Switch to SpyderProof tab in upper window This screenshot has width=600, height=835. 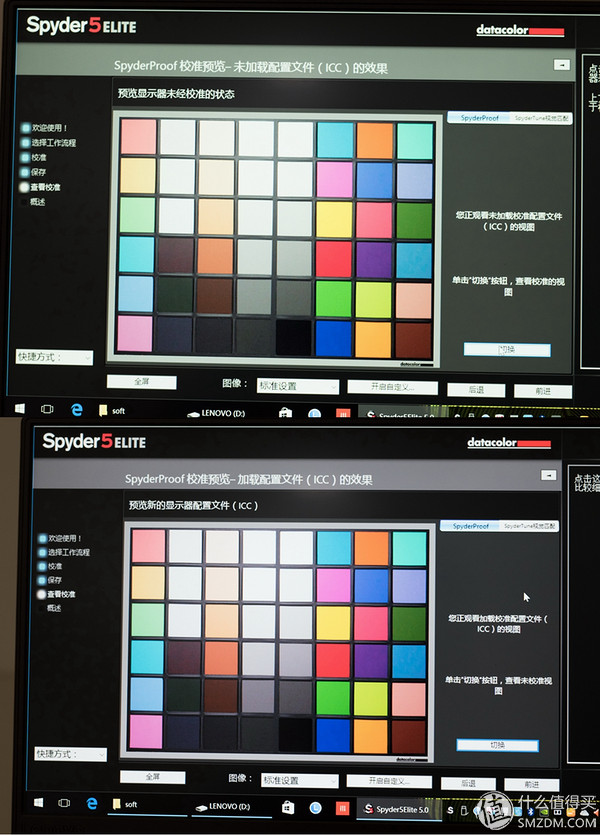click(x=479, y=118)
